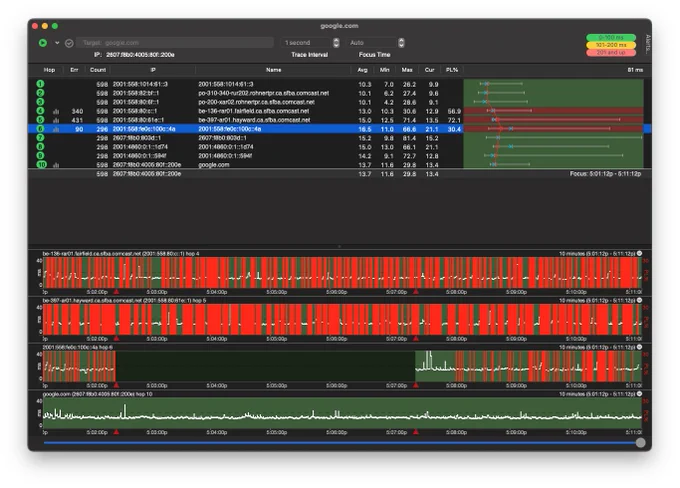Open options arrow on hop 6 timeline graph
This screenshot has width=680, height=488.
[639, 347]
